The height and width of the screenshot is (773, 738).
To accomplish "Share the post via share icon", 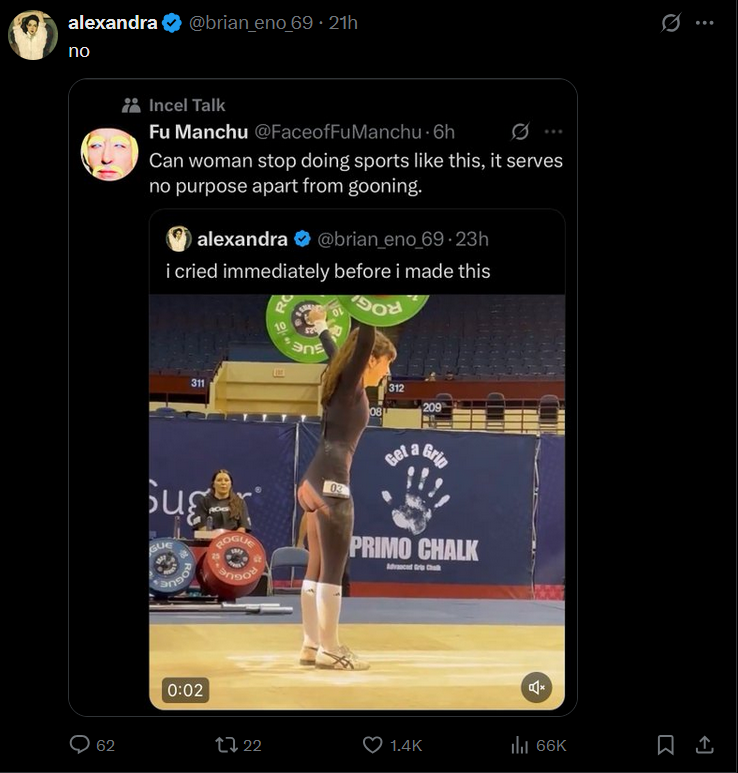I will point(704,745).
